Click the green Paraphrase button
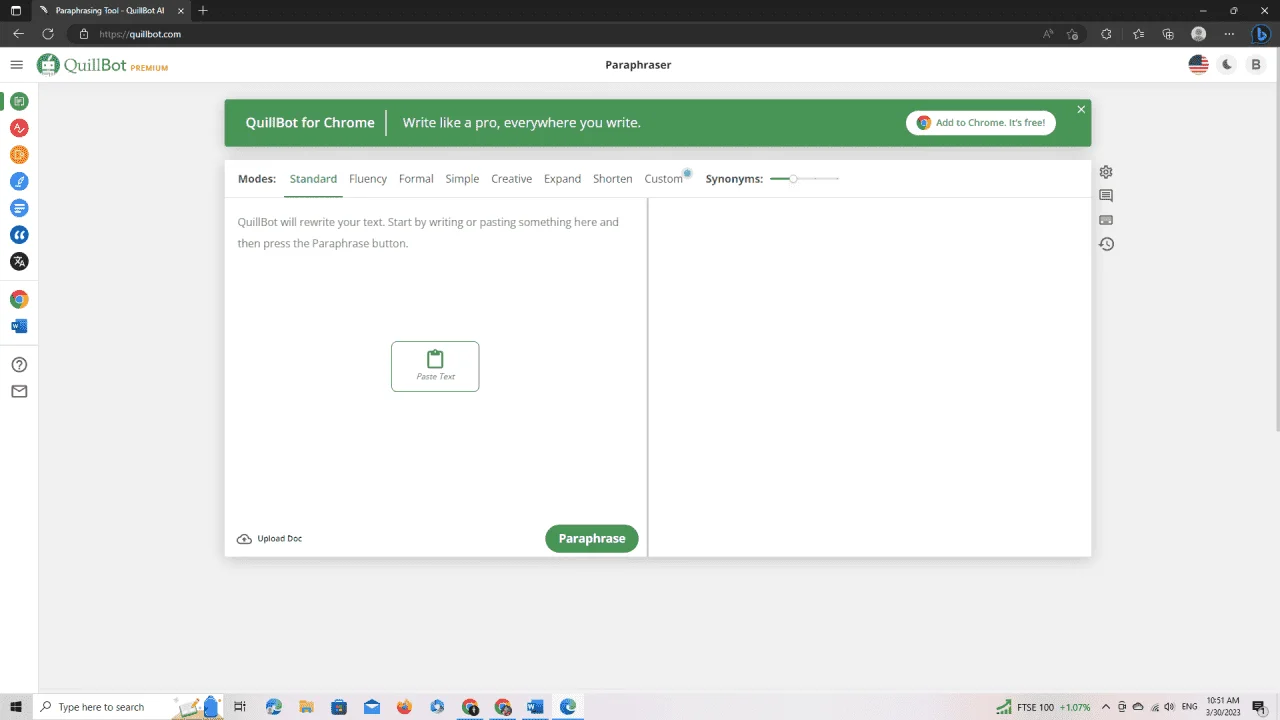This screenshot has width=1280, height=720. coord(592,539)
